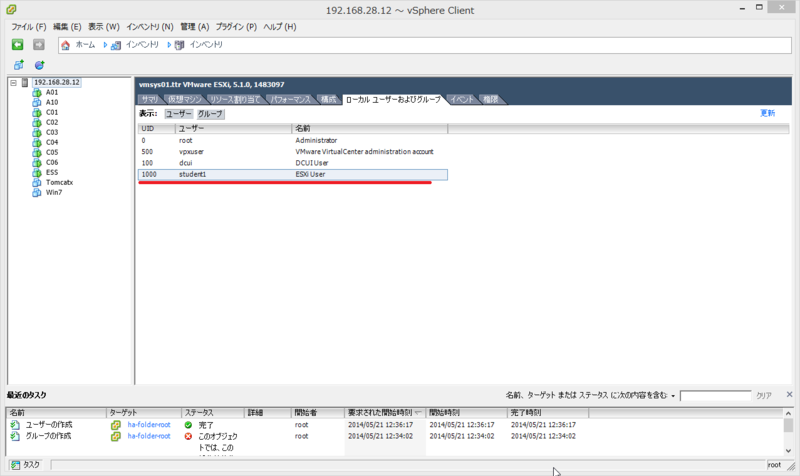Click the green completed status icon

(x=188, y=425)
